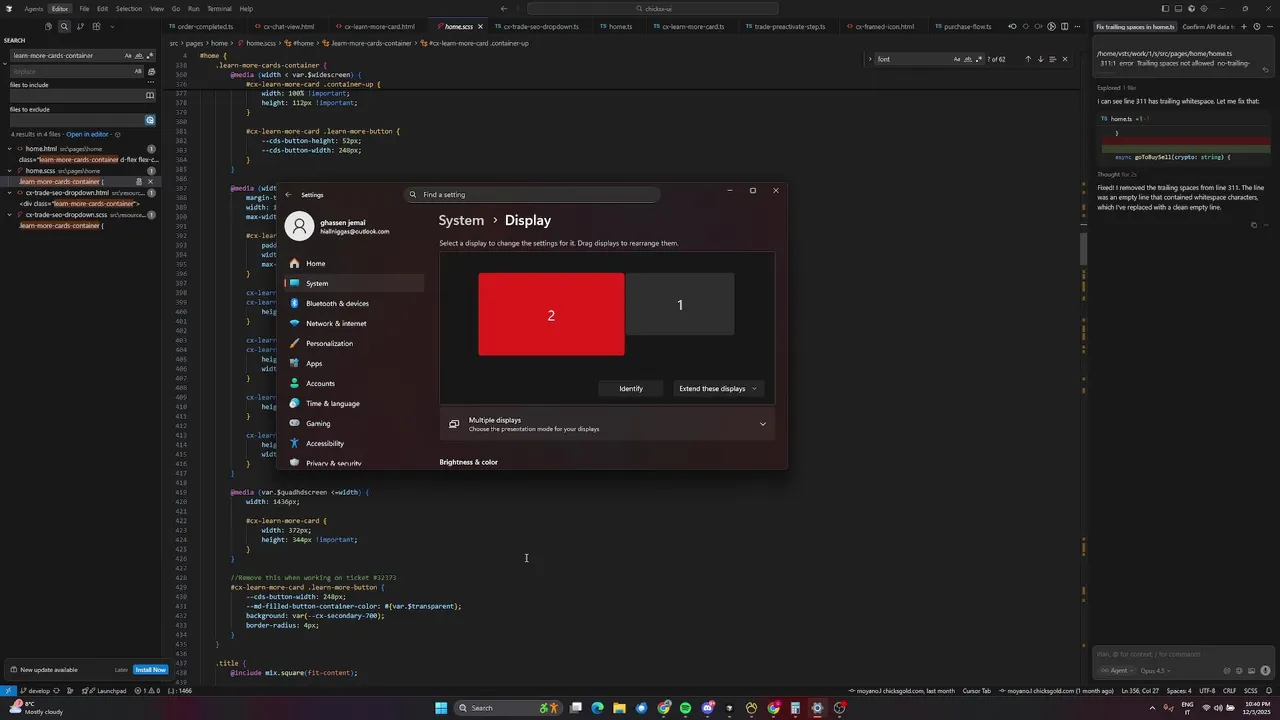Open the Source Control branch icon

(x=80, y=27)
